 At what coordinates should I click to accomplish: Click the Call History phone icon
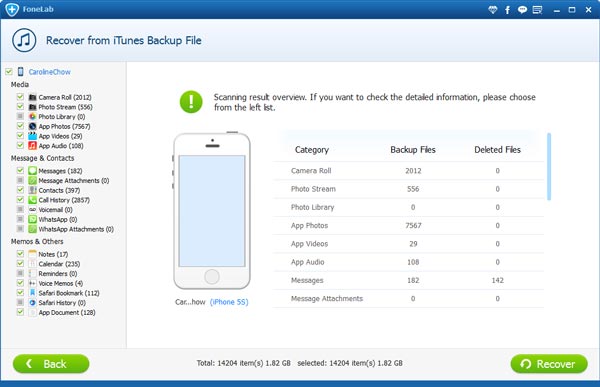(33, 200)
